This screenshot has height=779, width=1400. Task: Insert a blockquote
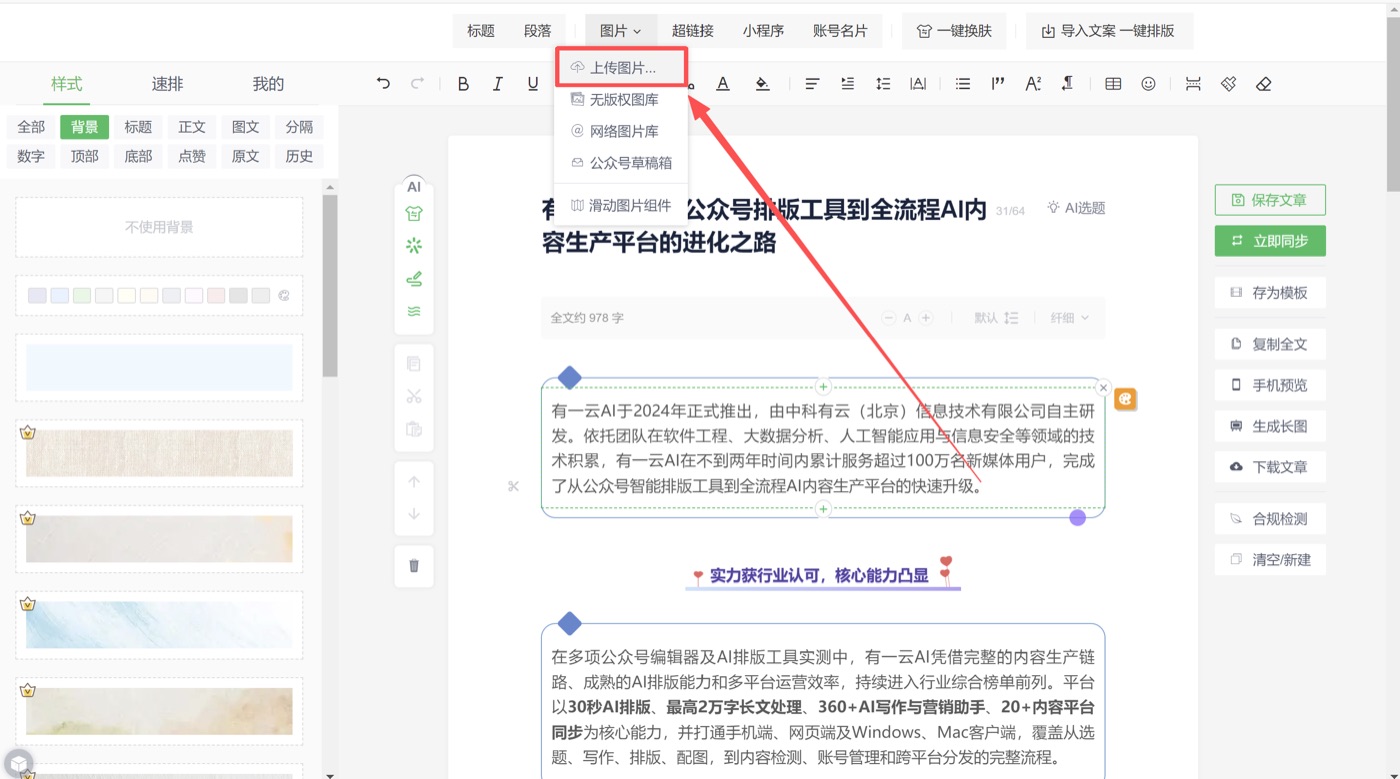(x=998, y=84)
